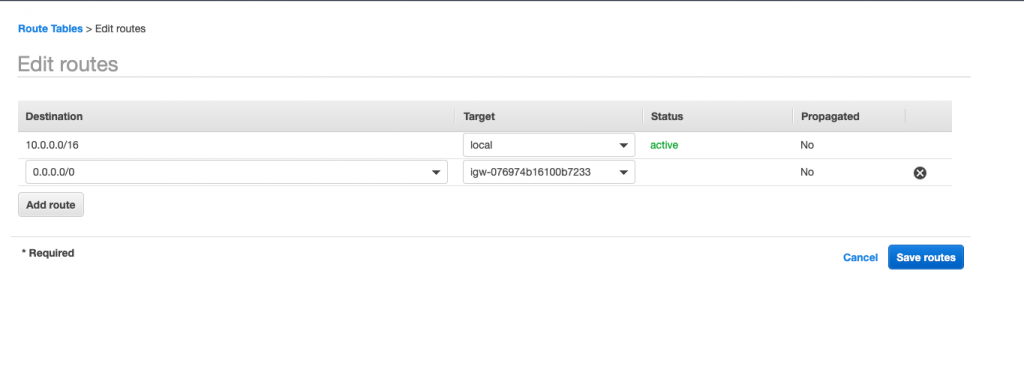Go back to Route Tables breadcrumb
1024x373 pixels.
coord(50,29)
